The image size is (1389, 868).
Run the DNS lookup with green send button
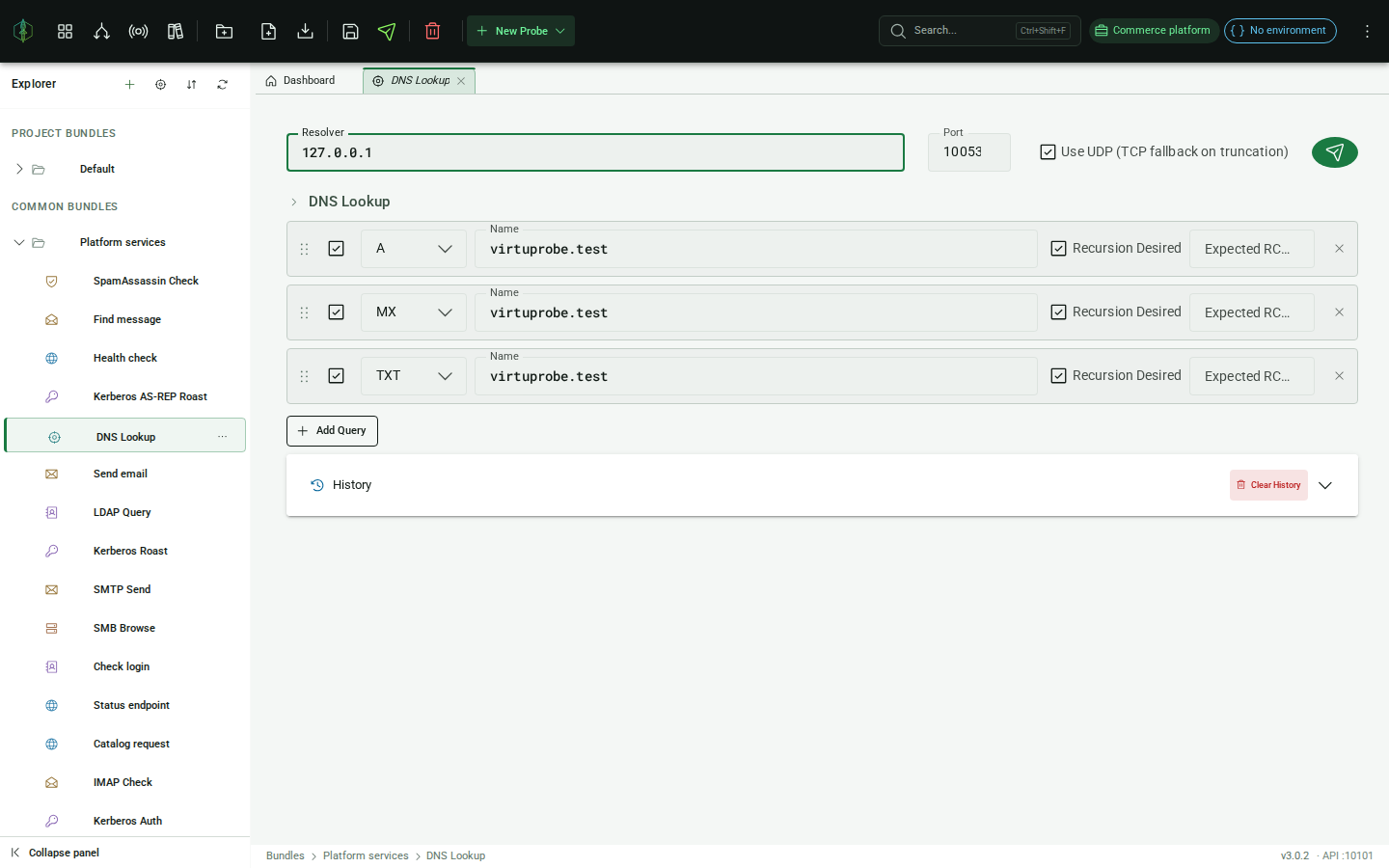point(1334,151)
